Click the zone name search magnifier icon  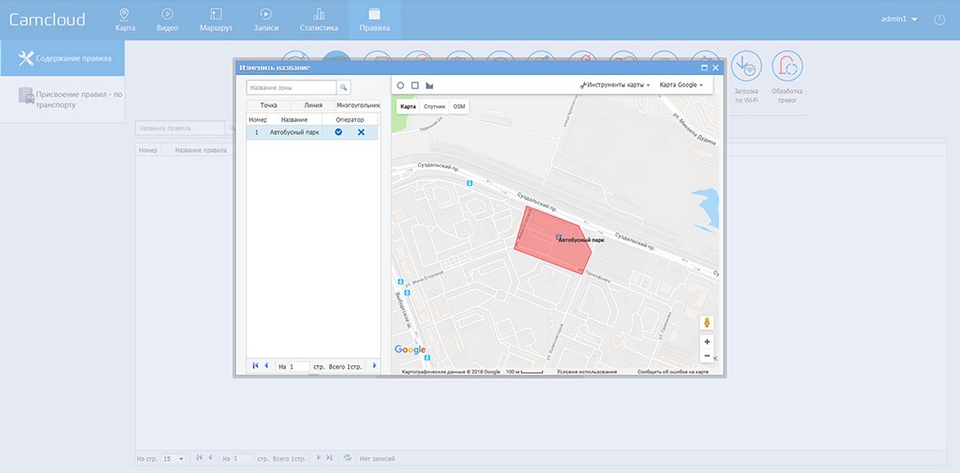click(x=342, y=88)
